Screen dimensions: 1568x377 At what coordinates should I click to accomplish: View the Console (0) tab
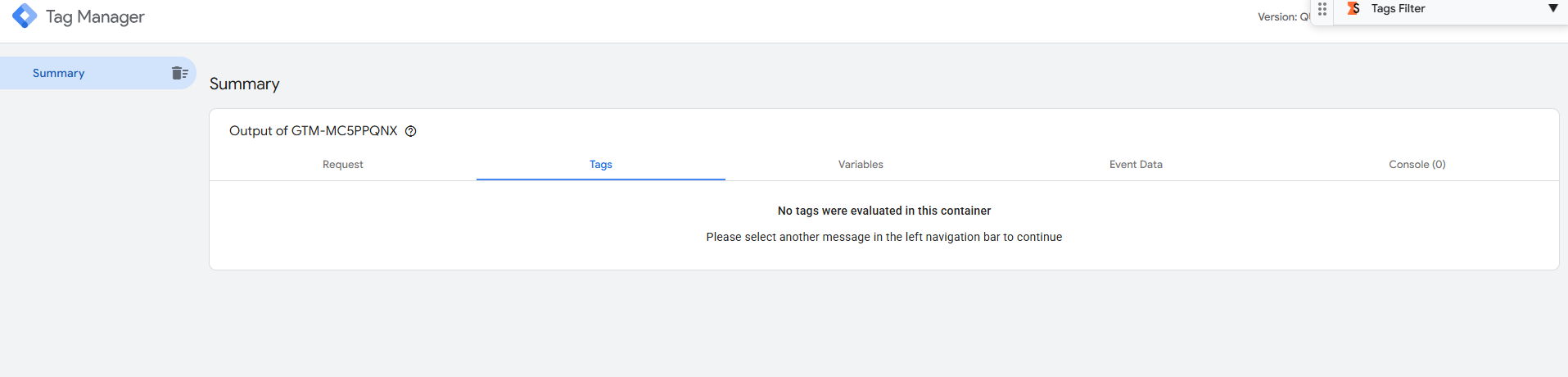pyautogui.click(x=1417, y=165)
